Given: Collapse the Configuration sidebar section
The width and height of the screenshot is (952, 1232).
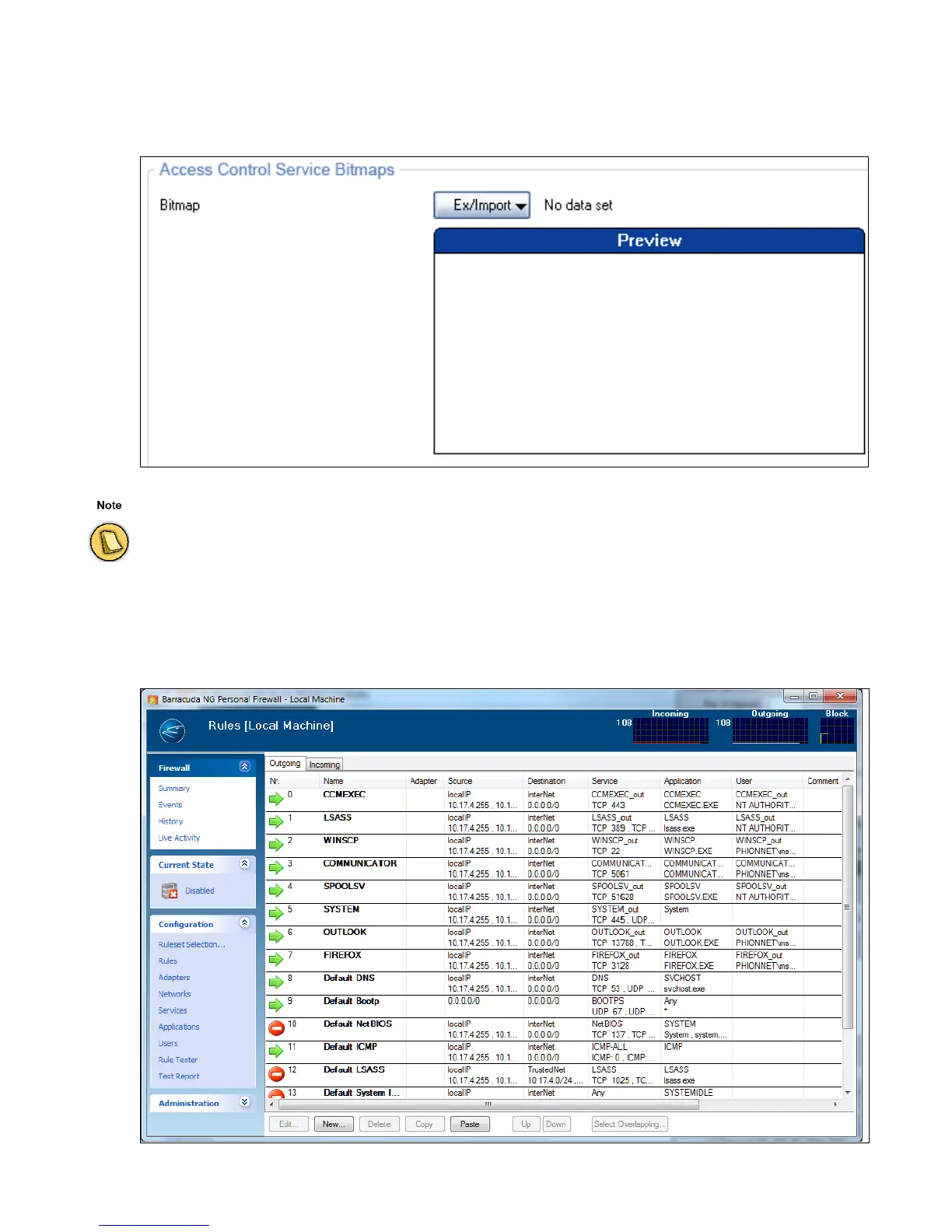Looking at the screenshot, I should pos(245,923).
